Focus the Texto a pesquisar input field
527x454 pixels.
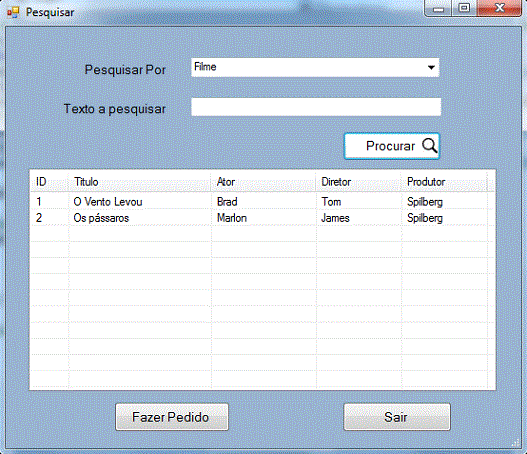(316, 107)
